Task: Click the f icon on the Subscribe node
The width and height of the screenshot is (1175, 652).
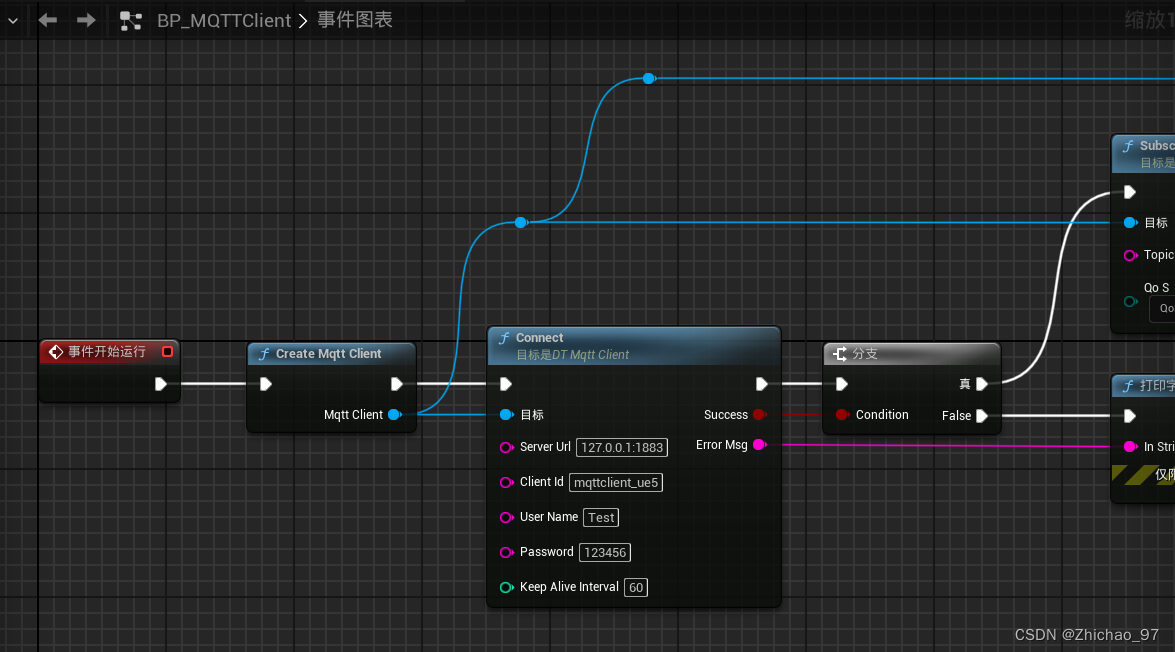Action: 1130,145
